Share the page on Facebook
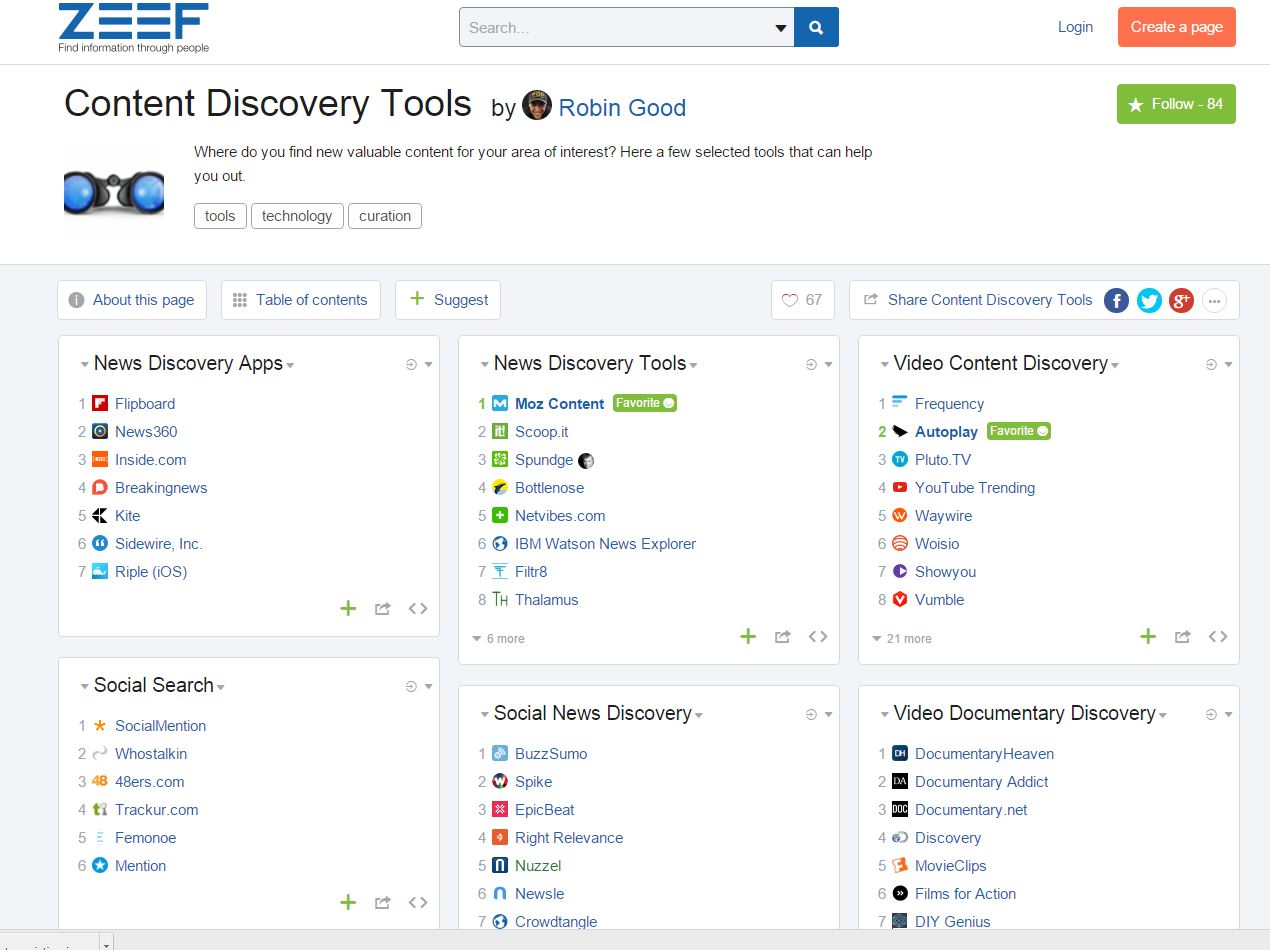 point(1117,300)
